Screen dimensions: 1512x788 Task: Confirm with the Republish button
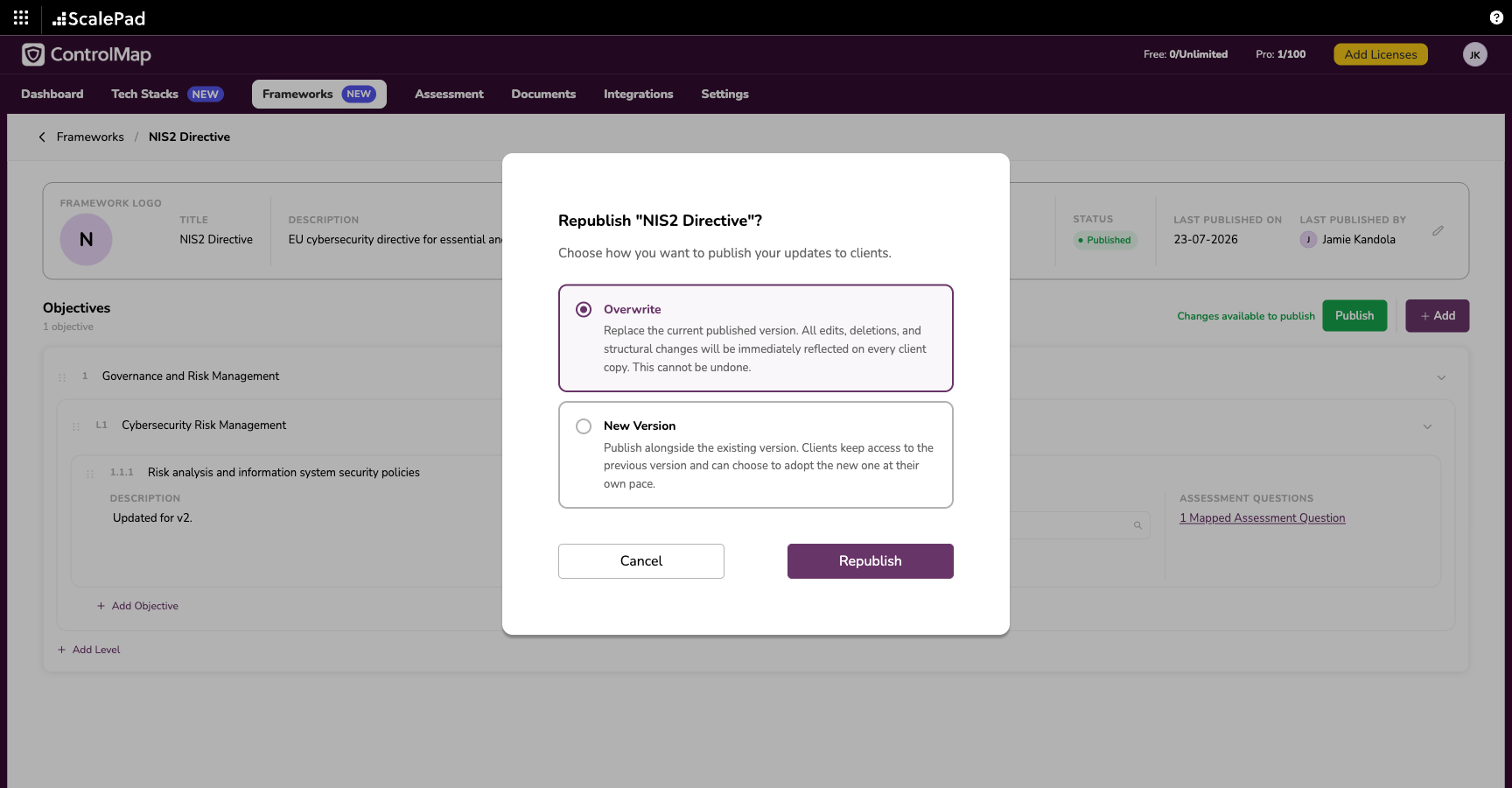pos(871,561)
